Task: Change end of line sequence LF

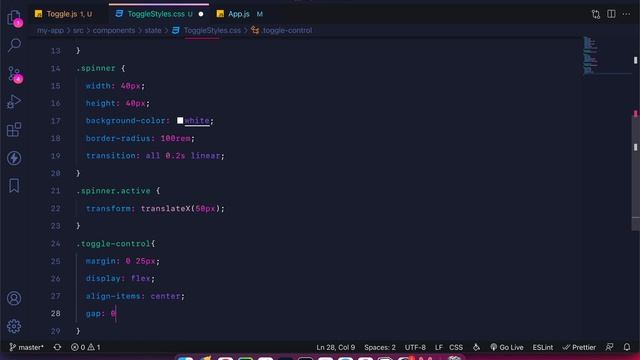Action: pos(438,347)
